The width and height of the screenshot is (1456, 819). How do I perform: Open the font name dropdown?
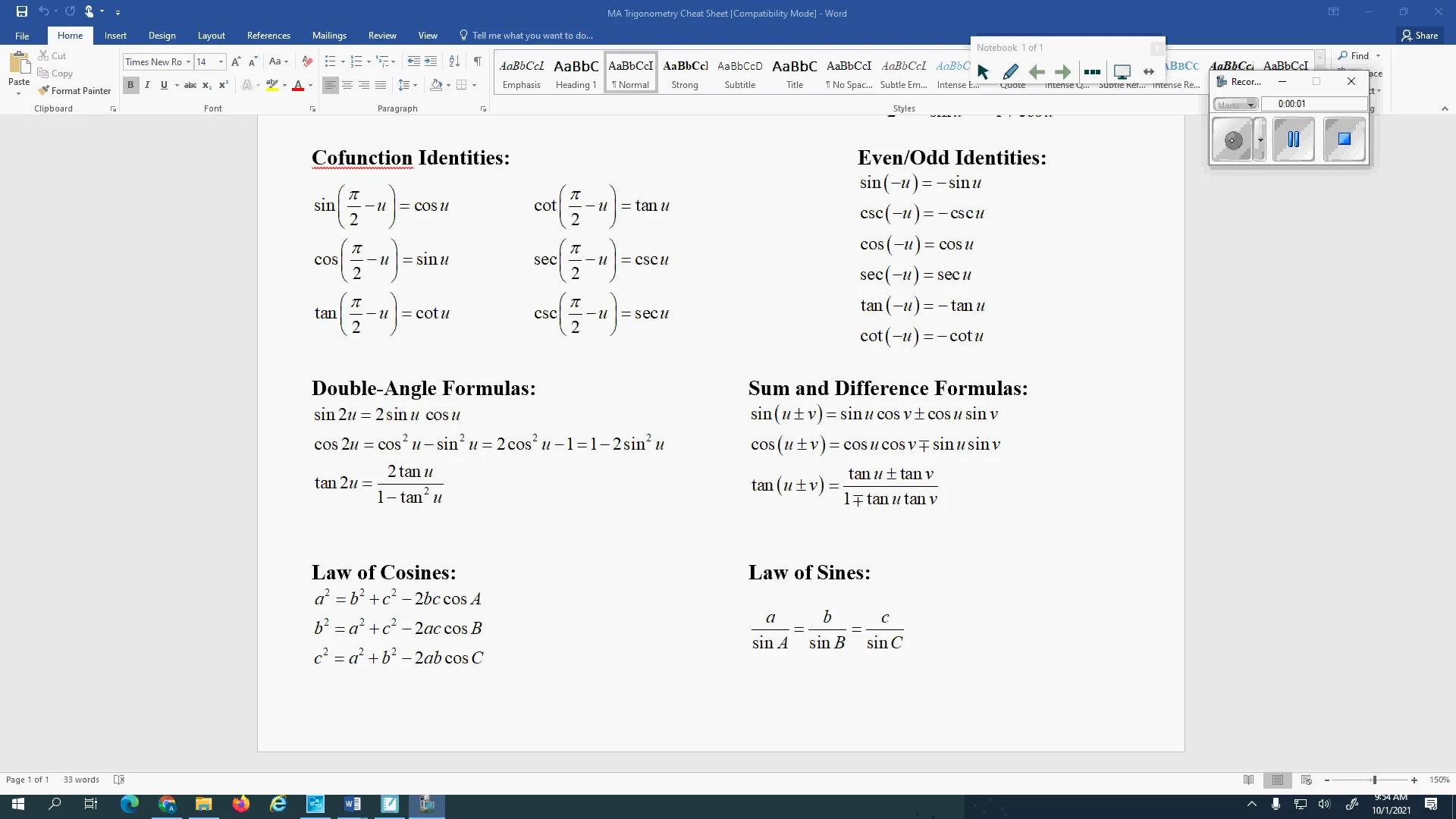coord(188,62)
